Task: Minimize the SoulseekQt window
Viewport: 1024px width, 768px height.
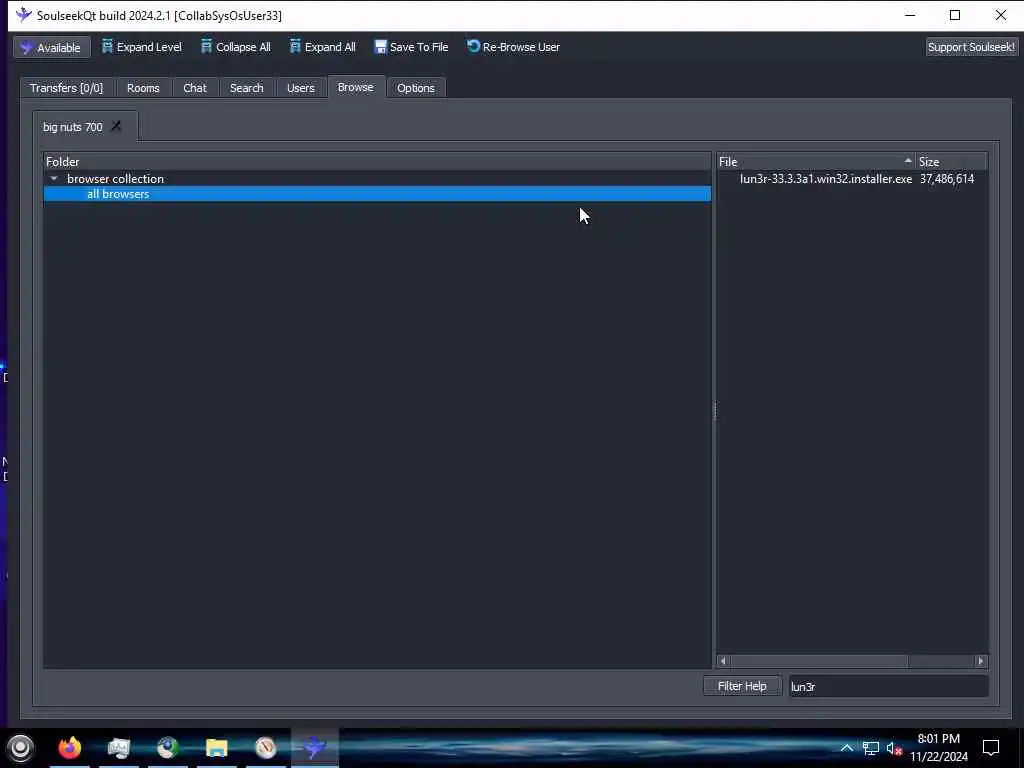Action: click(910, 15)
